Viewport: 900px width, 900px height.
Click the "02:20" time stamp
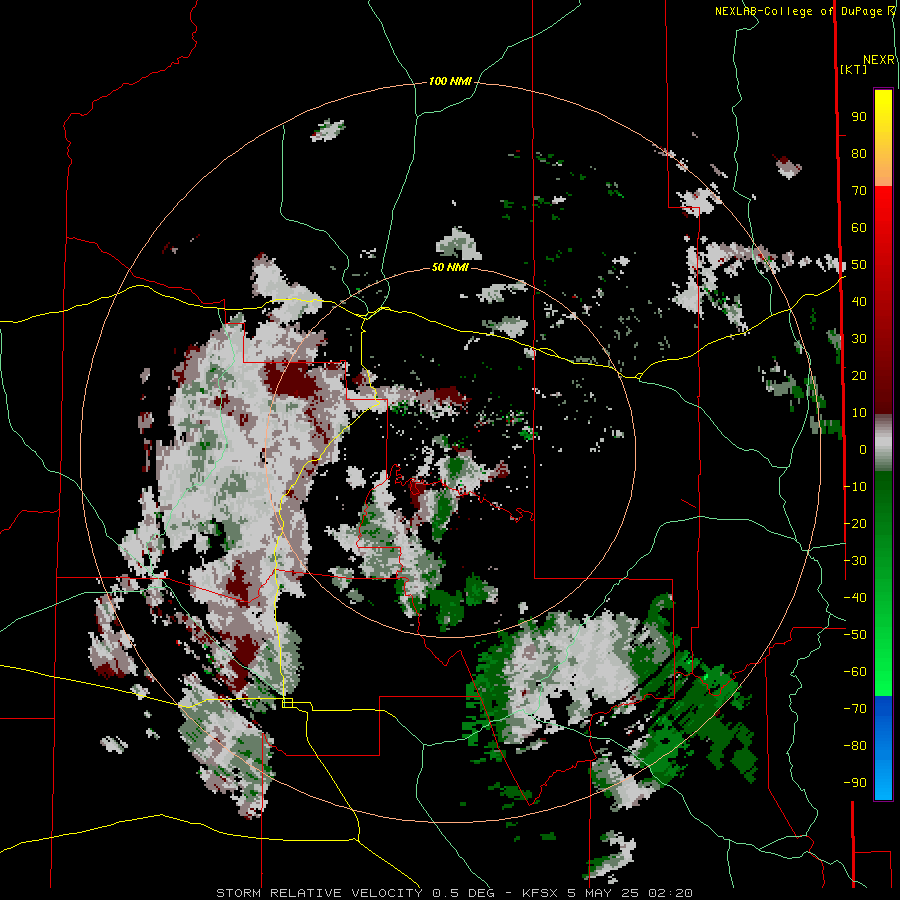(x=670, y=893)
